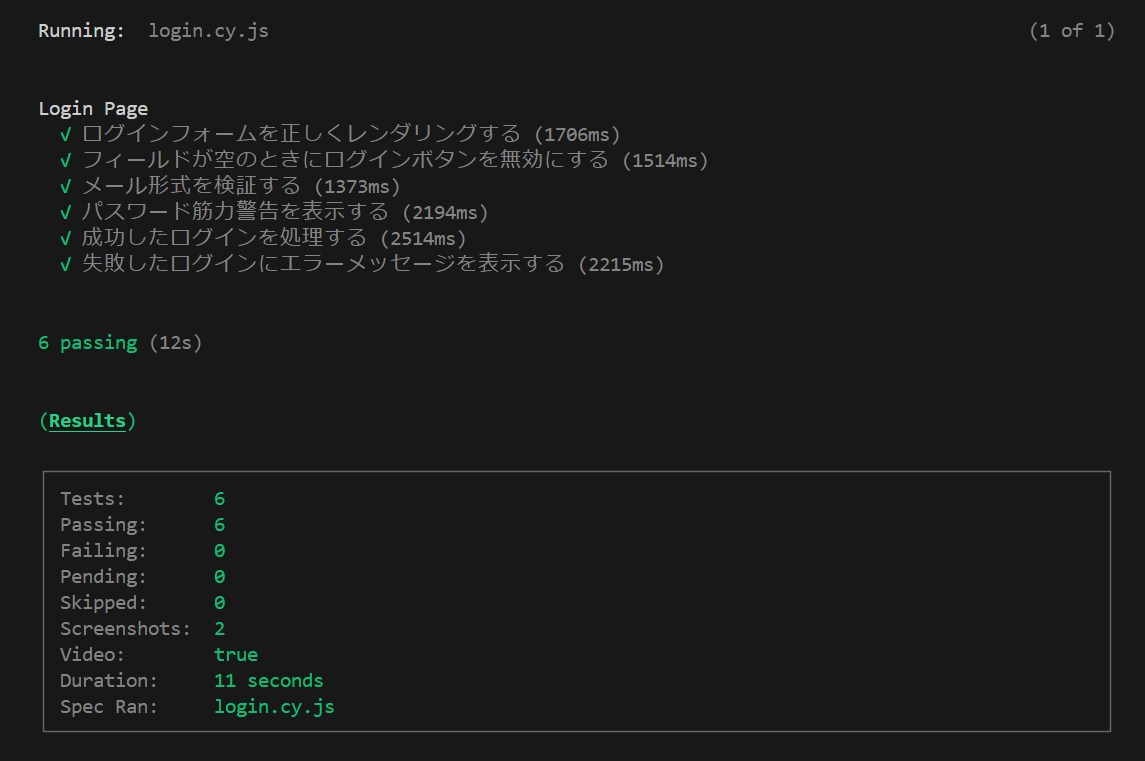Click the '6 passing' summary text
This screenshot has width=1145, height=761.
[x=88, y=343]
